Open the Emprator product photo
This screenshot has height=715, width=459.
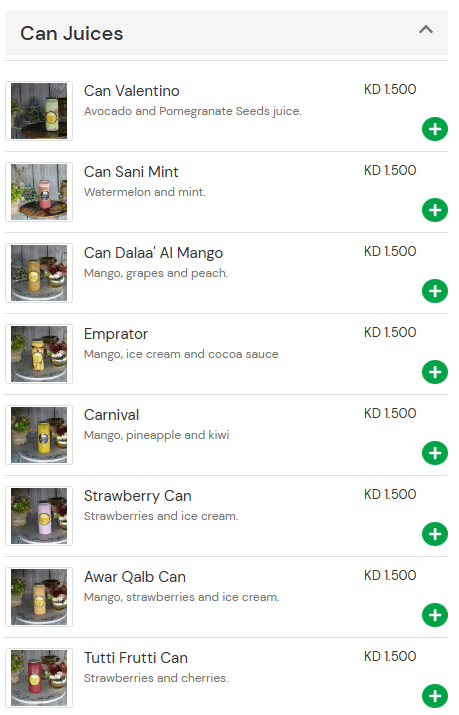point(39,354)
